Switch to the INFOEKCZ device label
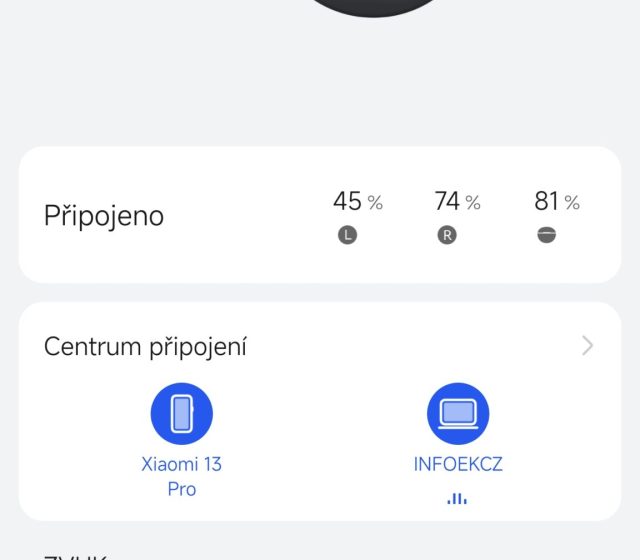Viewport: 640px width, 560px height. (x=458, y=465)
